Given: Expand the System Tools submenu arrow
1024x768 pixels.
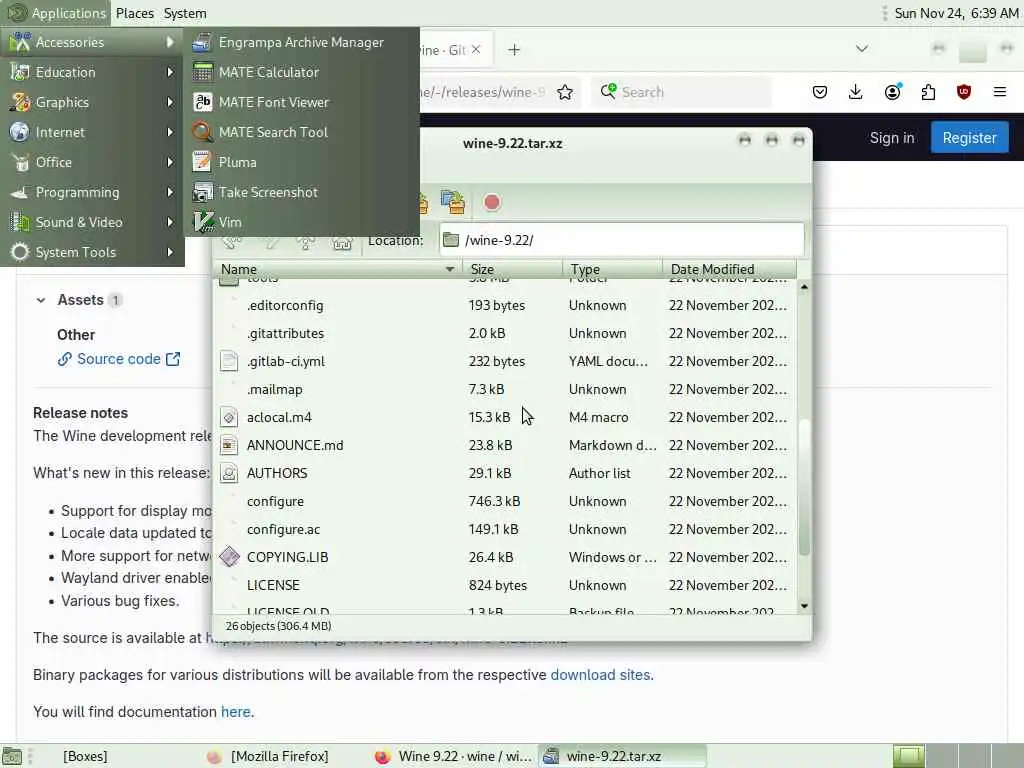Looking at the screenshot, I should coord(170,253).
